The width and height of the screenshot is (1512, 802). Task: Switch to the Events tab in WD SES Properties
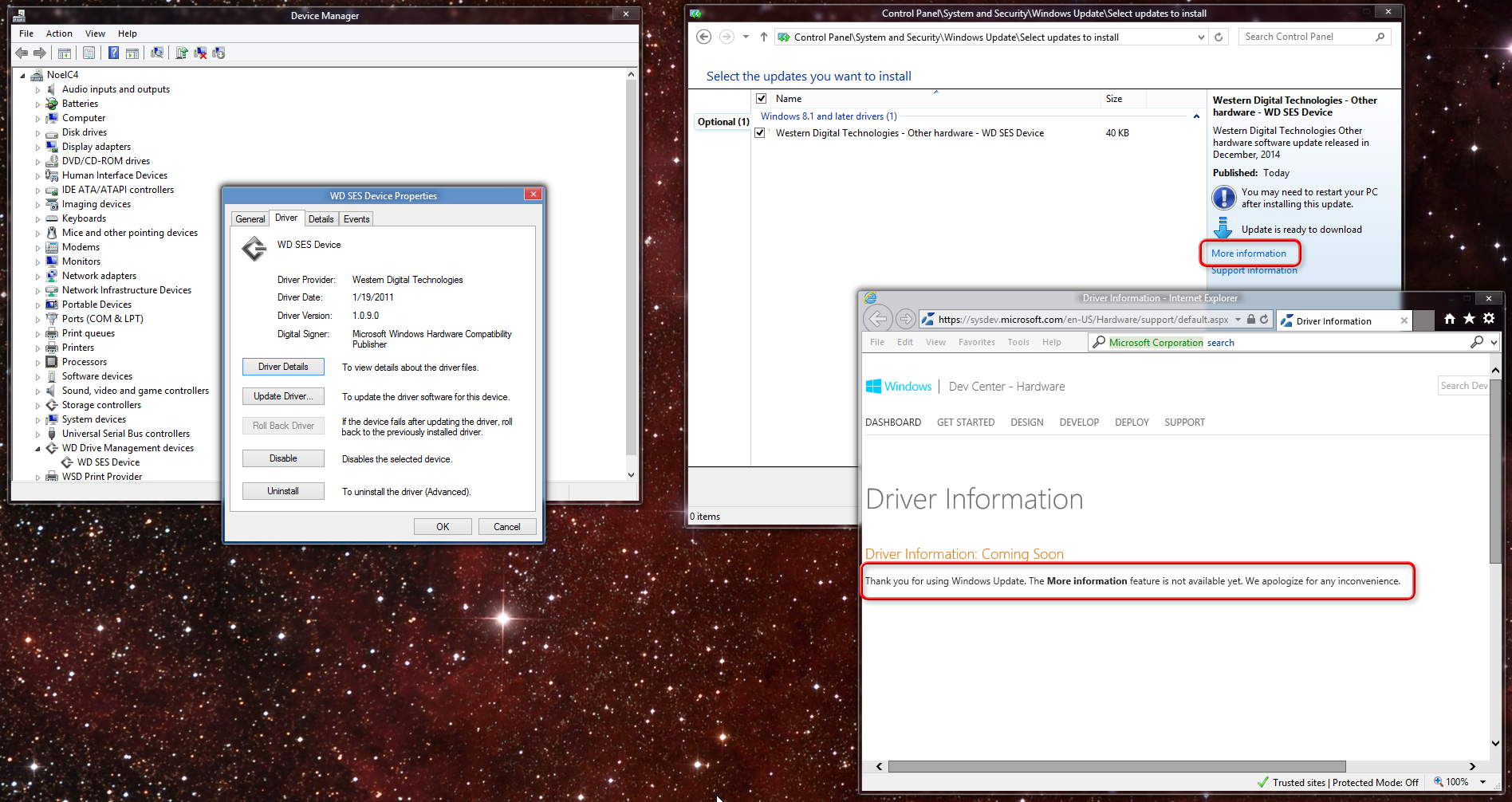[356, 219]
